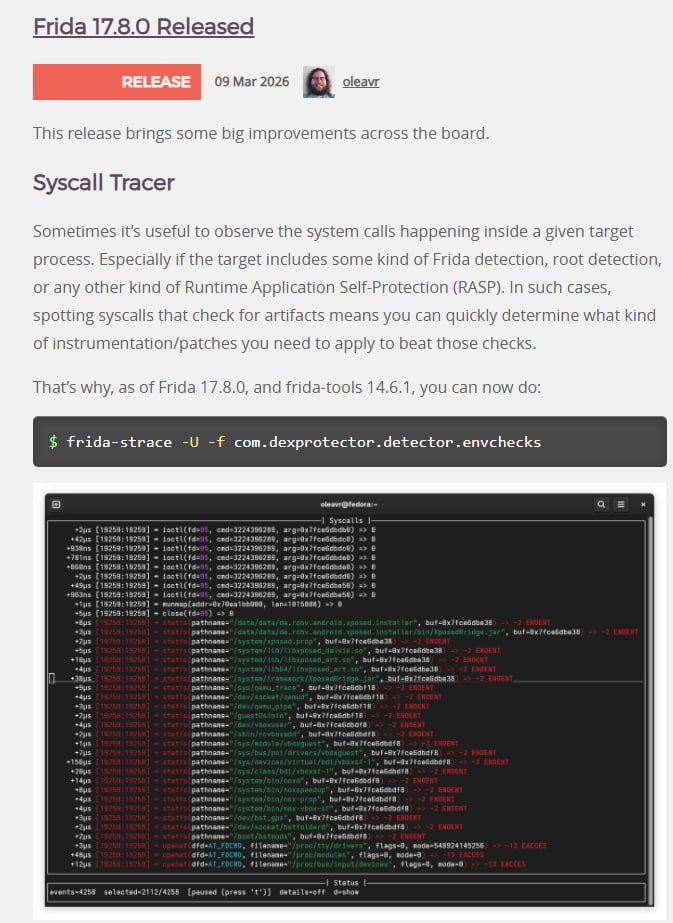673x923 pixels.
Task: Click the 'd=show' status entry
Action: coord(346,892)
